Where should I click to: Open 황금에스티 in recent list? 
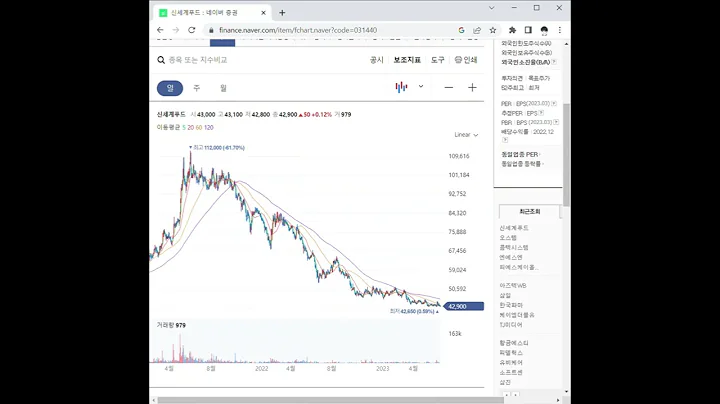(x=514, y=343)
